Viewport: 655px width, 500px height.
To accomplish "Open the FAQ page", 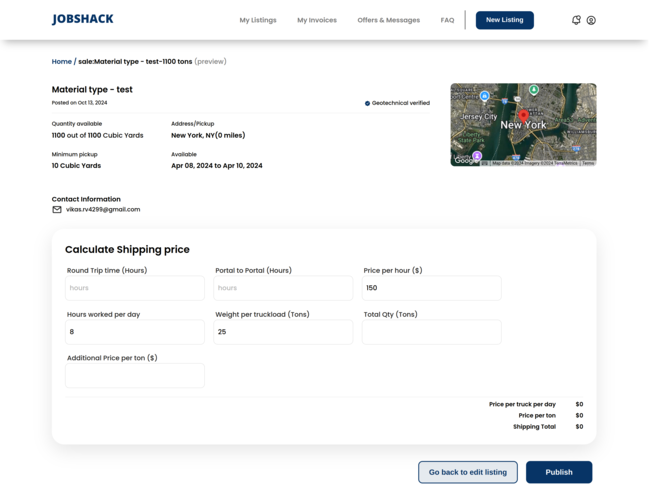I will point(447,20).
